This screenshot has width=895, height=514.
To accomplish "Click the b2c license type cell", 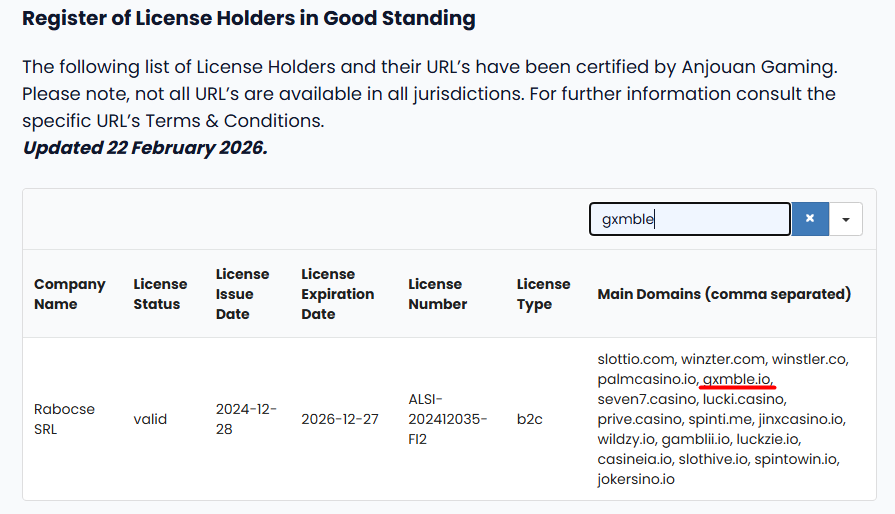I will (529, 419).
